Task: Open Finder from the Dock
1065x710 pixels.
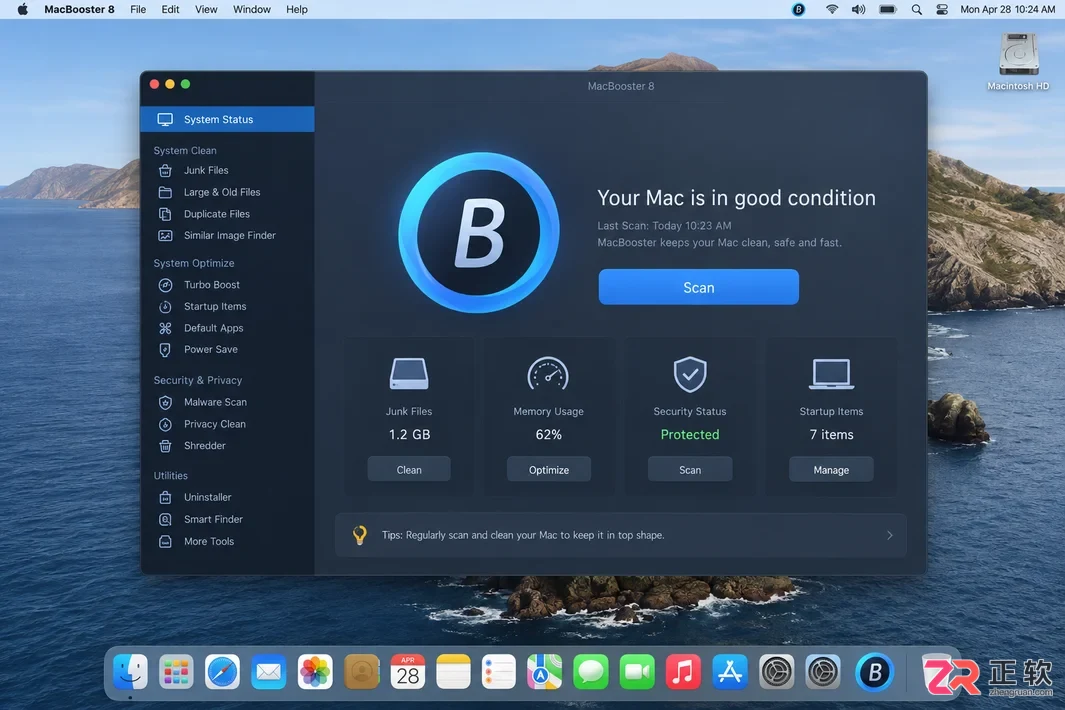Action: point(130,673)
